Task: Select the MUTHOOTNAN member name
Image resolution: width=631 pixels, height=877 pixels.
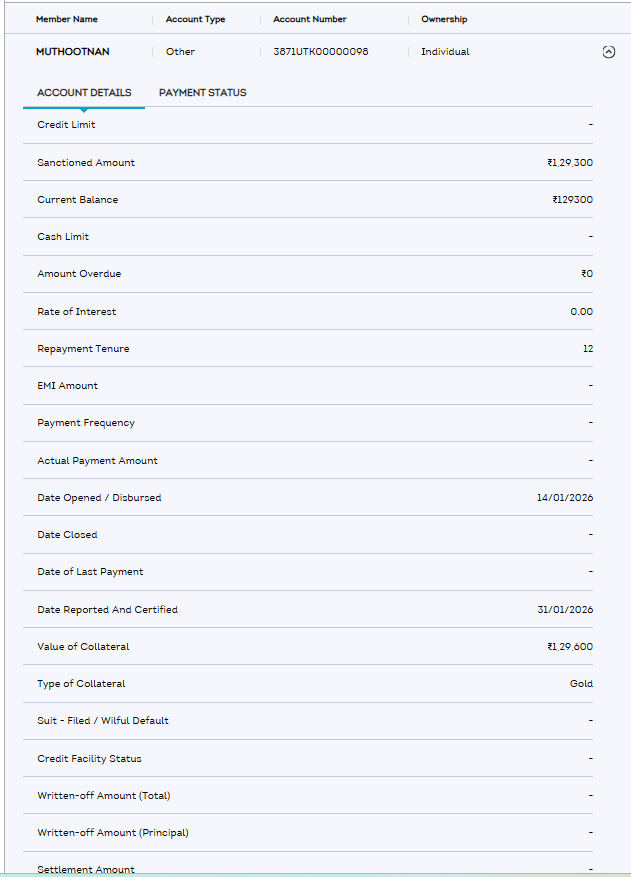Action: tap(73, 52)
